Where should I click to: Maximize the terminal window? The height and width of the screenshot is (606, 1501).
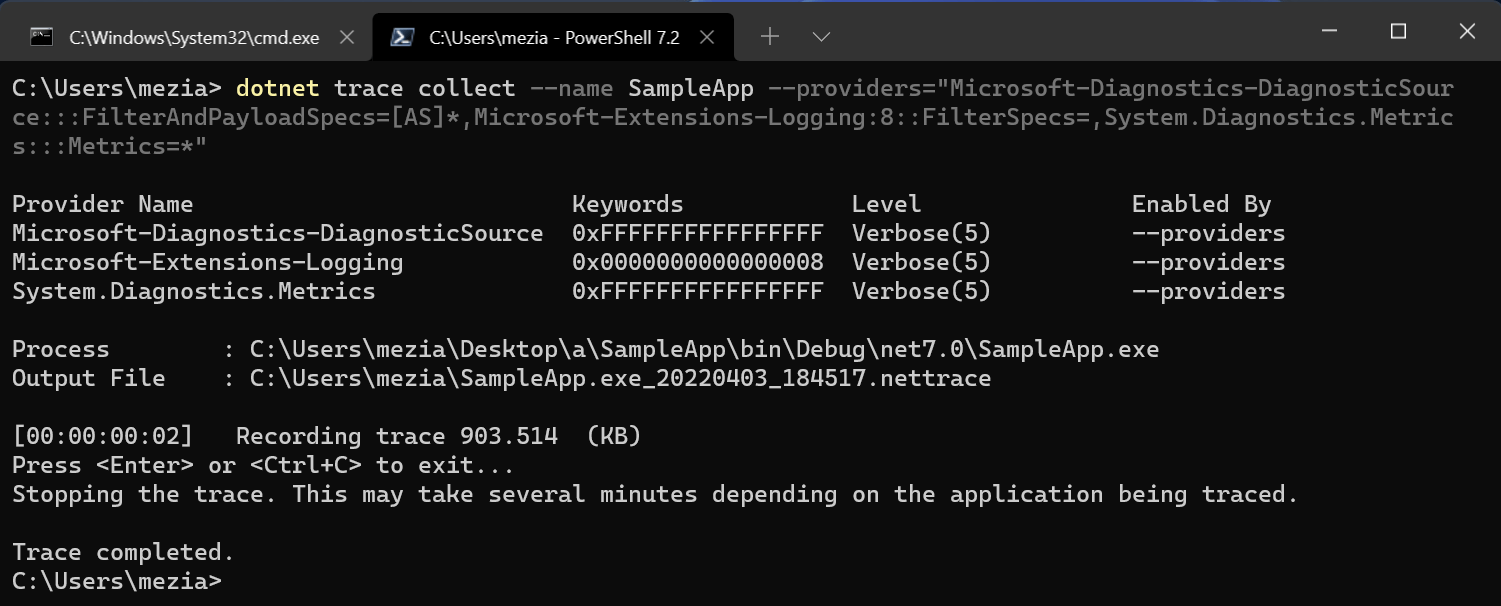(1398, 32)
